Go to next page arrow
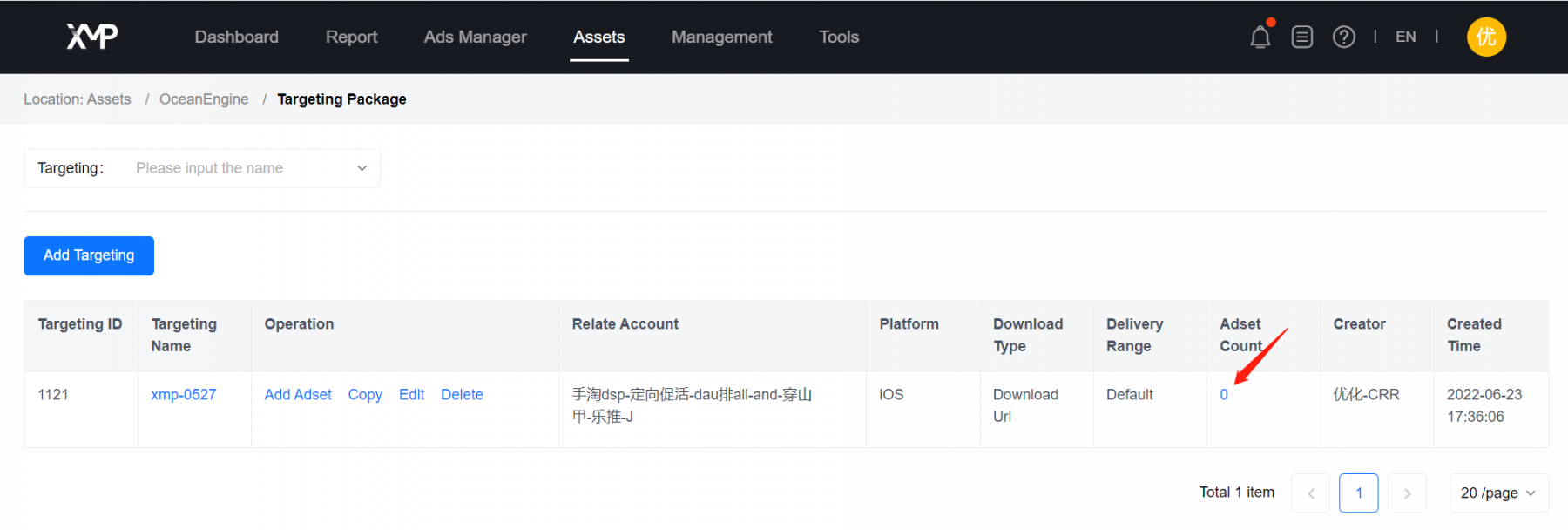This screenshot has height=530, width=1568. [x=1407, y=493]
